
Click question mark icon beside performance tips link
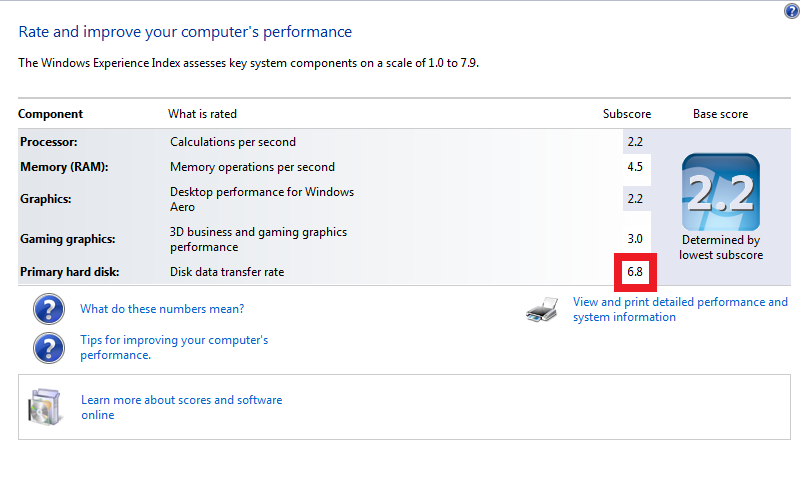tap(49, 347)
